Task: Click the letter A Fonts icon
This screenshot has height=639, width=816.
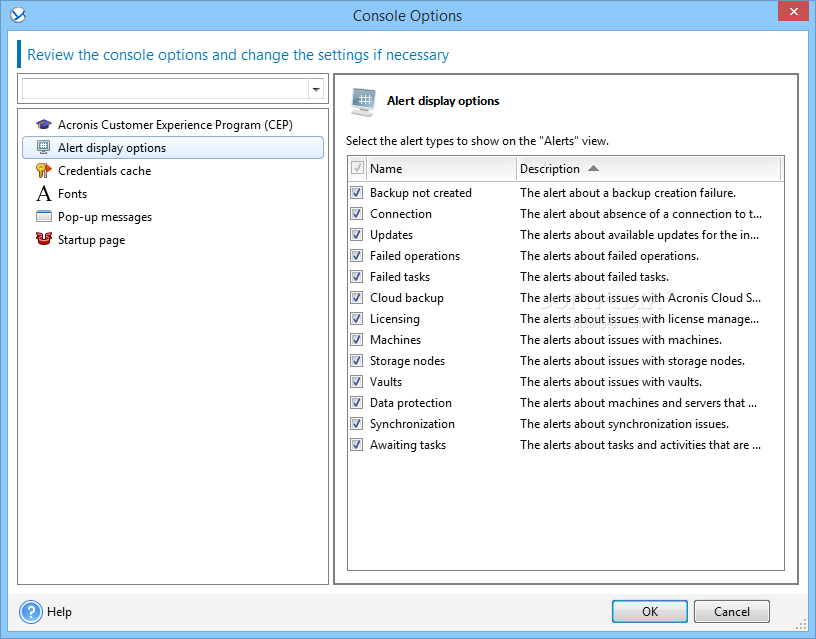Action: (x=44, y=194)
